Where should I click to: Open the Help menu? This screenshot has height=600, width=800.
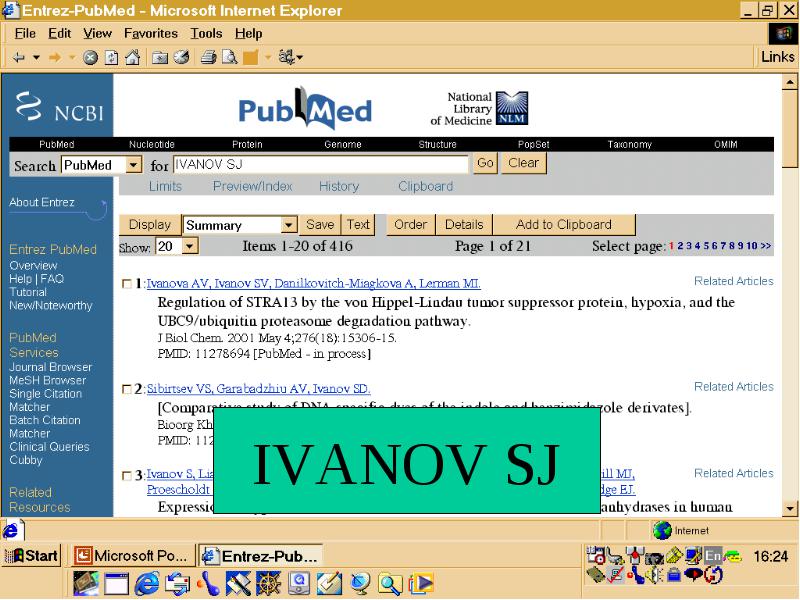point(248,34)
